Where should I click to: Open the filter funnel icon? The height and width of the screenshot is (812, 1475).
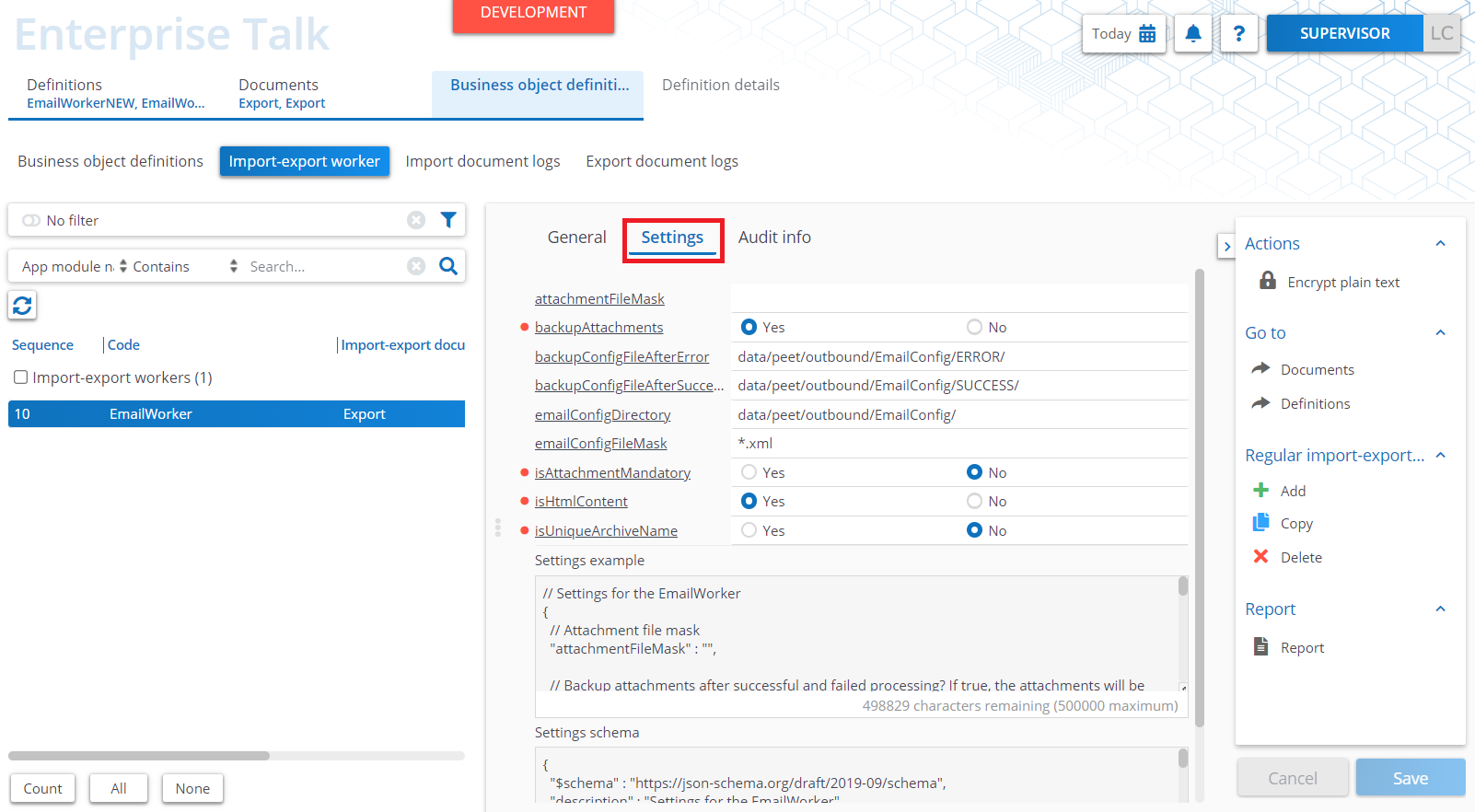point(448,220)
